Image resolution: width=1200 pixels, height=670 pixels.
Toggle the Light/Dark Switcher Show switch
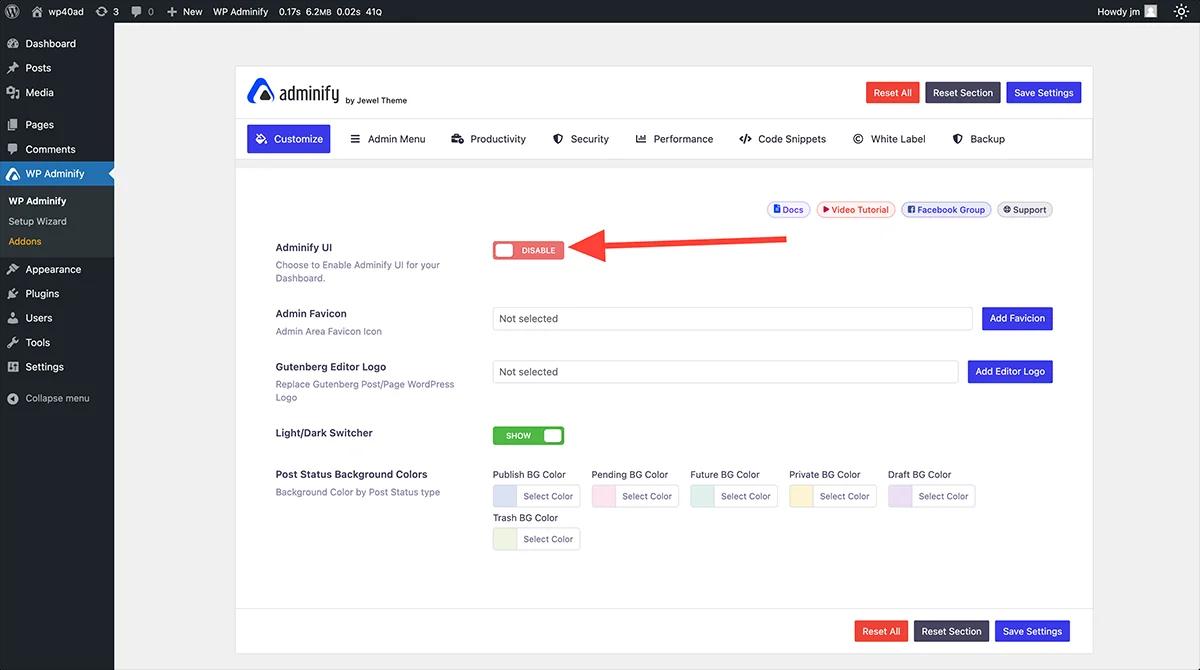[x=528, y=436]
